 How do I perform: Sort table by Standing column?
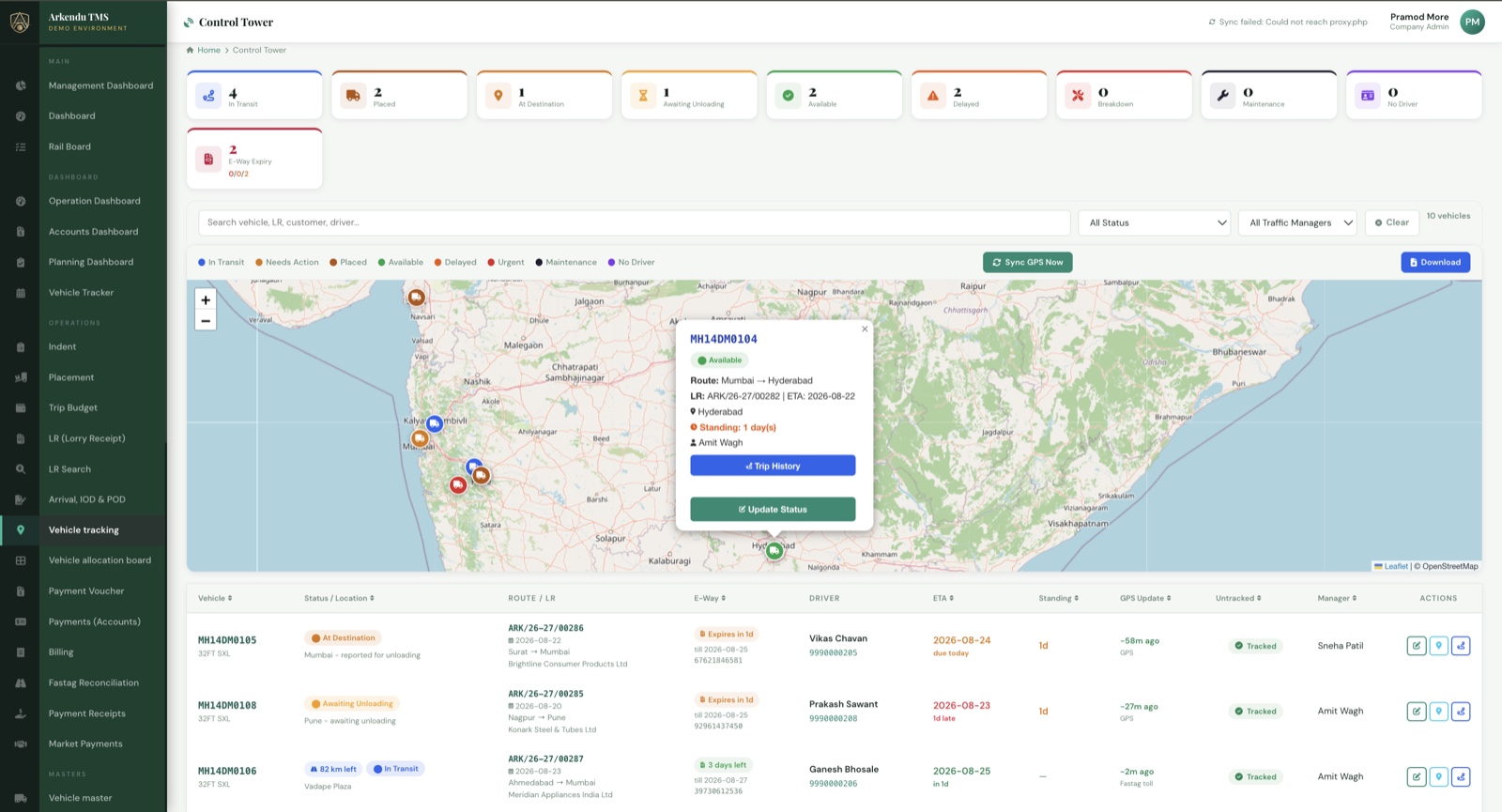pos(1059,598)
